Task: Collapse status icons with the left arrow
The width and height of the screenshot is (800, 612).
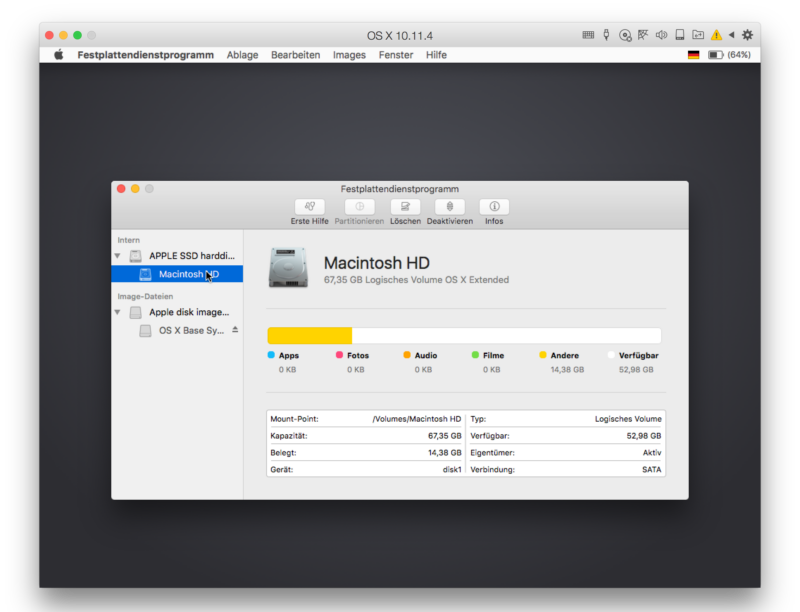Action: pos(732,35)
